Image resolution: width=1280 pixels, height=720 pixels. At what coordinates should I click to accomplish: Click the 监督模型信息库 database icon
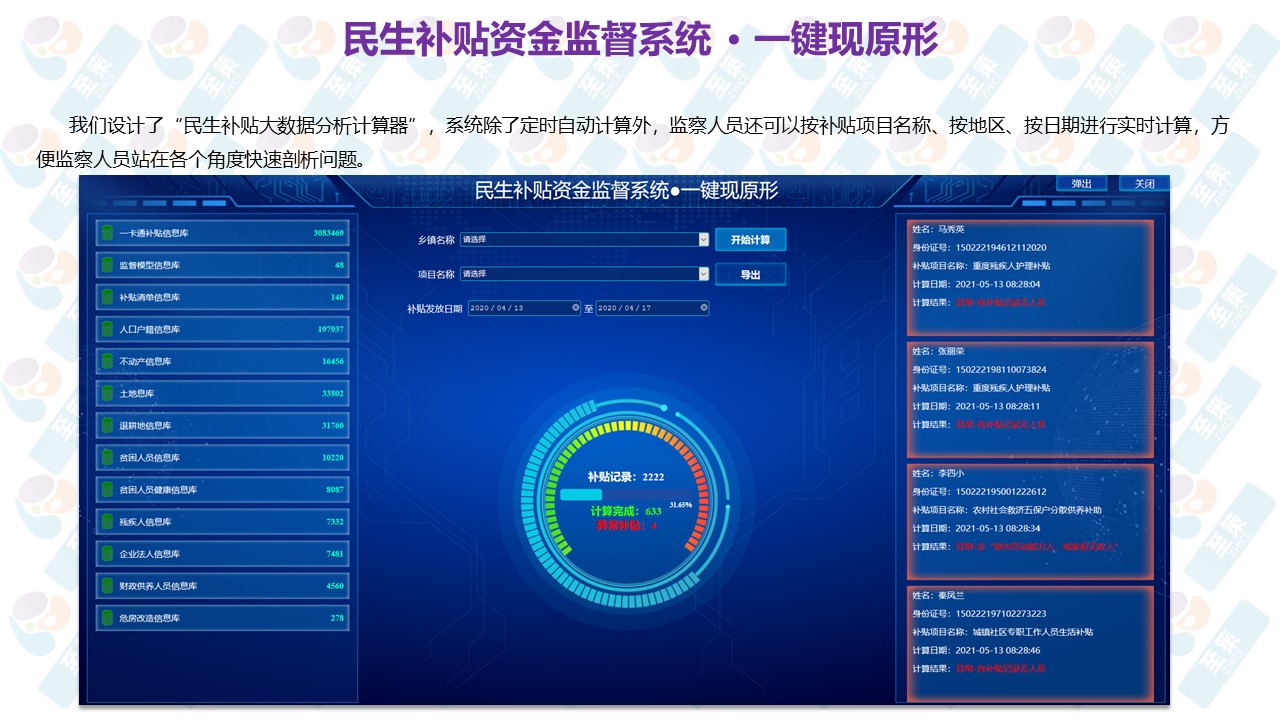click(x=107, y=265)
